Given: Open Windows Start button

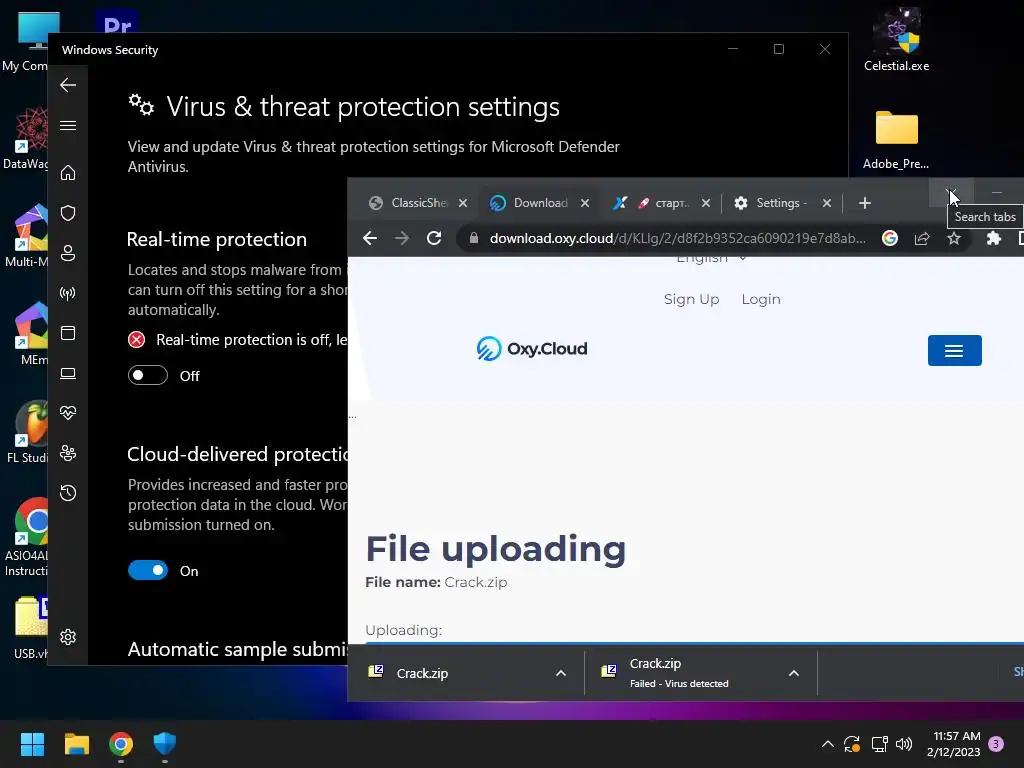Looking at the screenshot, I should pyautogui.click(x=32, y=744).
